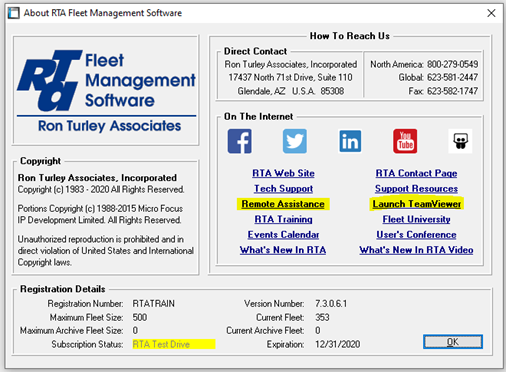The width and height of the screenshot is (506, 372).
Task: Open RTA's Twitter bird icon
Action: 295,141
